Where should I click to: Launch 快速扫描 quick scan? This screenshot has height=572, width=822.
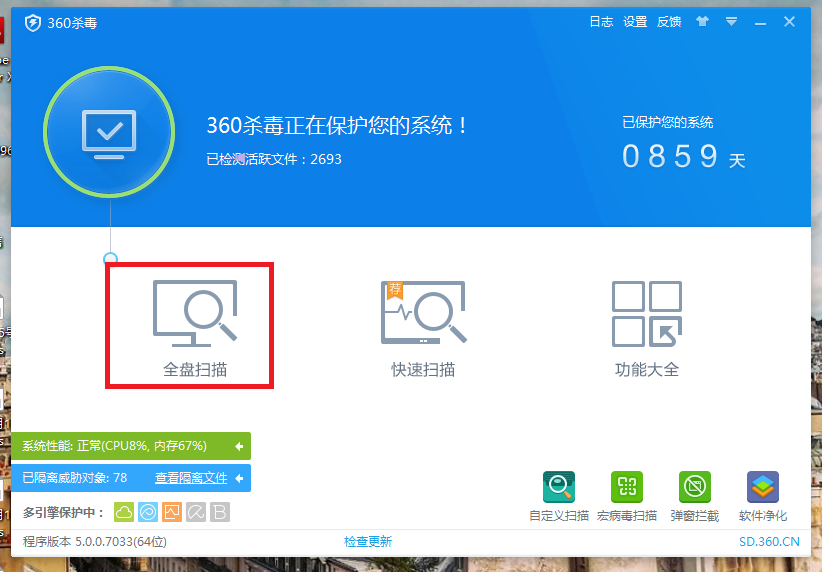pos(423,325)
